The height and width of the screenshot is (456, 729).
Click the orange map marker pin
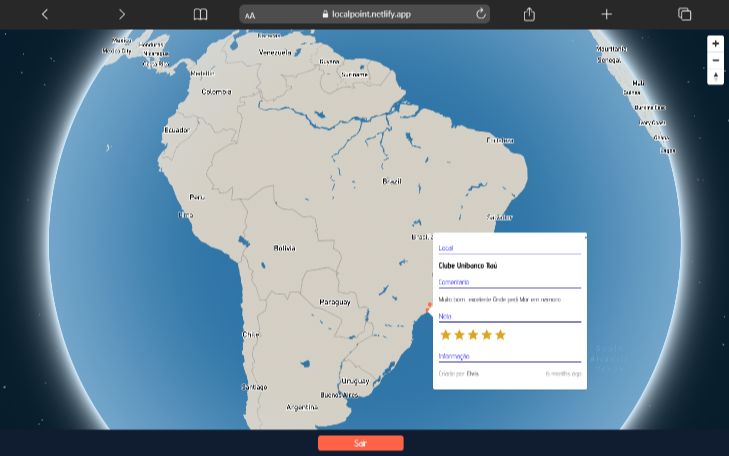tap(429, 306)
